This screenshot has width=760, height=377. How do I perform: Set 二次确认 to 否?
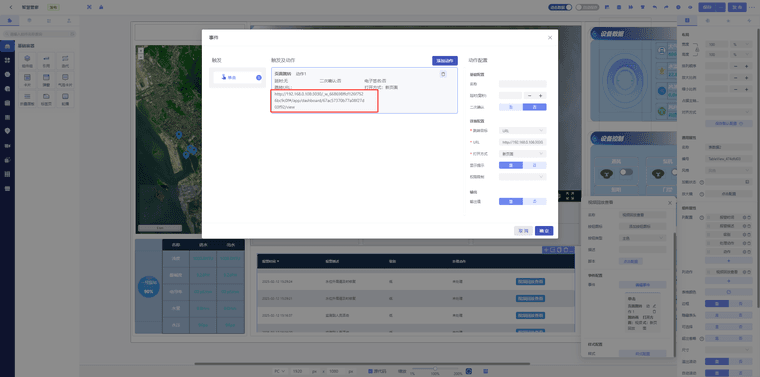535,107
